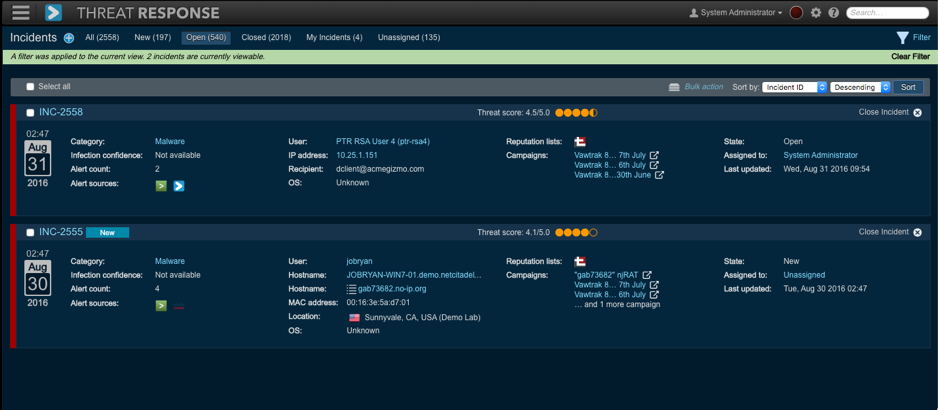Click green alert source icon in INC-2558
Image resolution: width=938 pixels, height=410 pixels.
pyautogui.click(x=161, y=186)
